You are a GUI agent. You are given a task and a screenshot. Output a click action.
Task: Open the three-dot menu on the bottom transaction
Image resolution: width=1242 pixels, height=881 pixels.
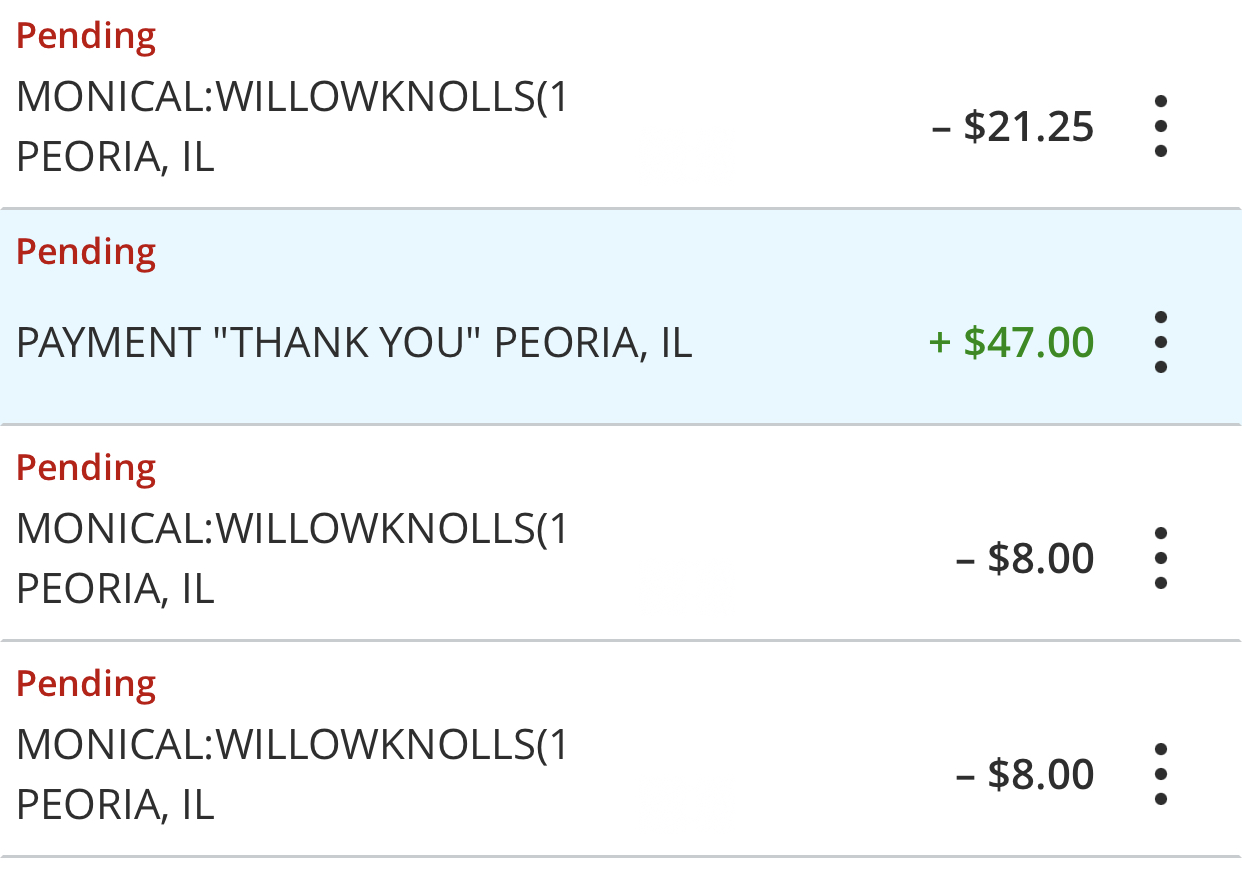[x=1160, y=774]
